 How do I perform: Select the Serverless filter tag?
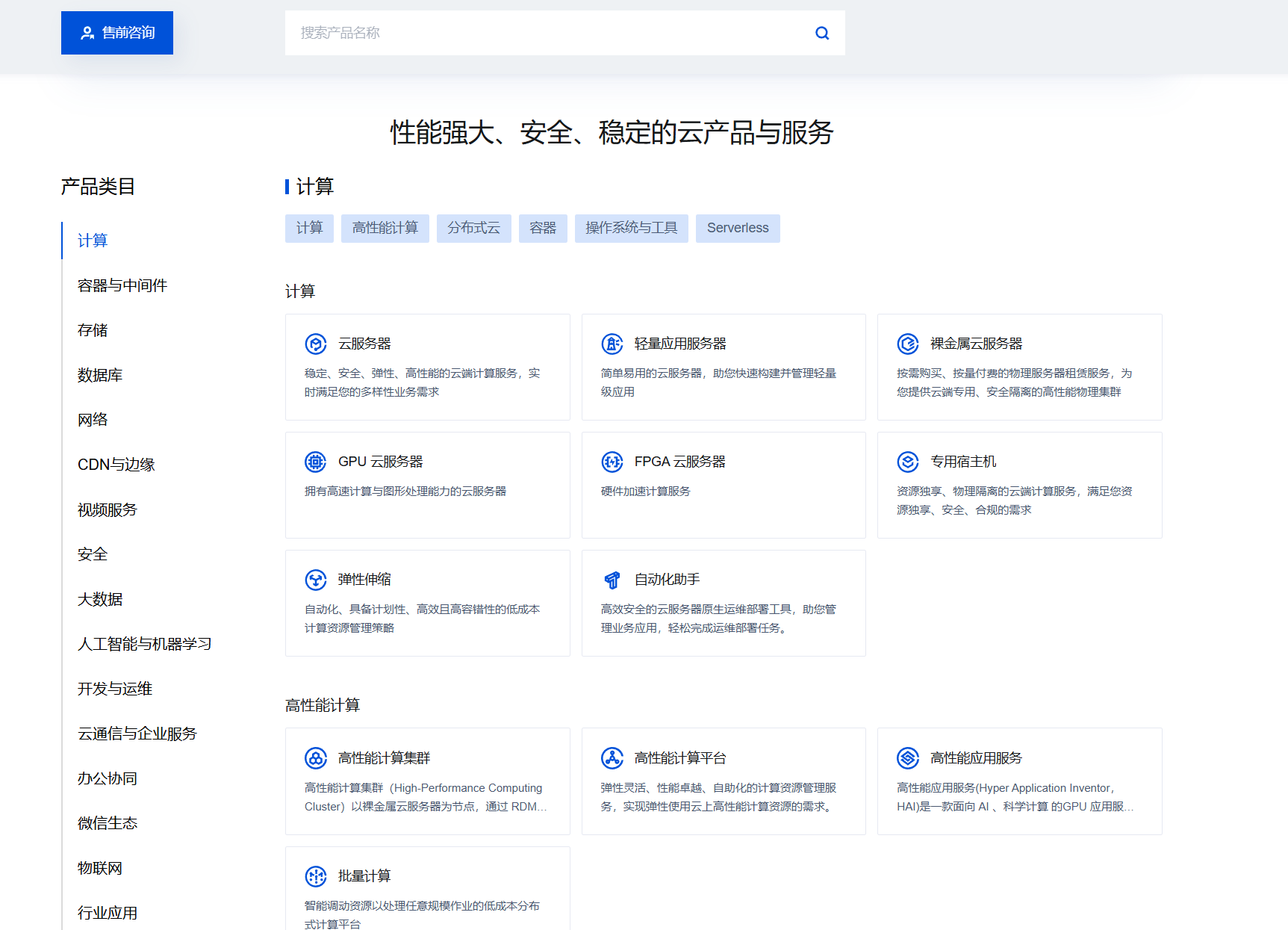(738, 229)
